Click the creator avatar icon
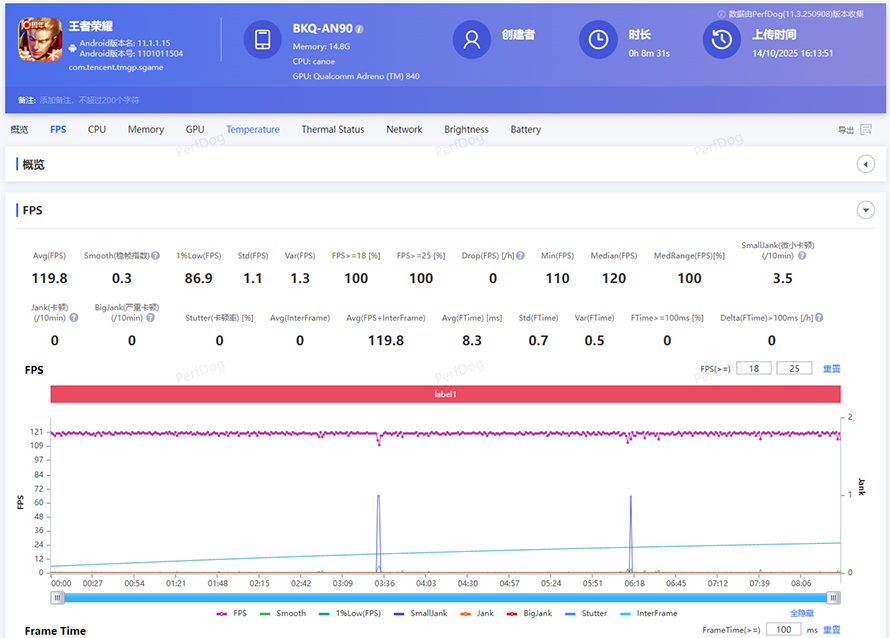 click(472, 40)
